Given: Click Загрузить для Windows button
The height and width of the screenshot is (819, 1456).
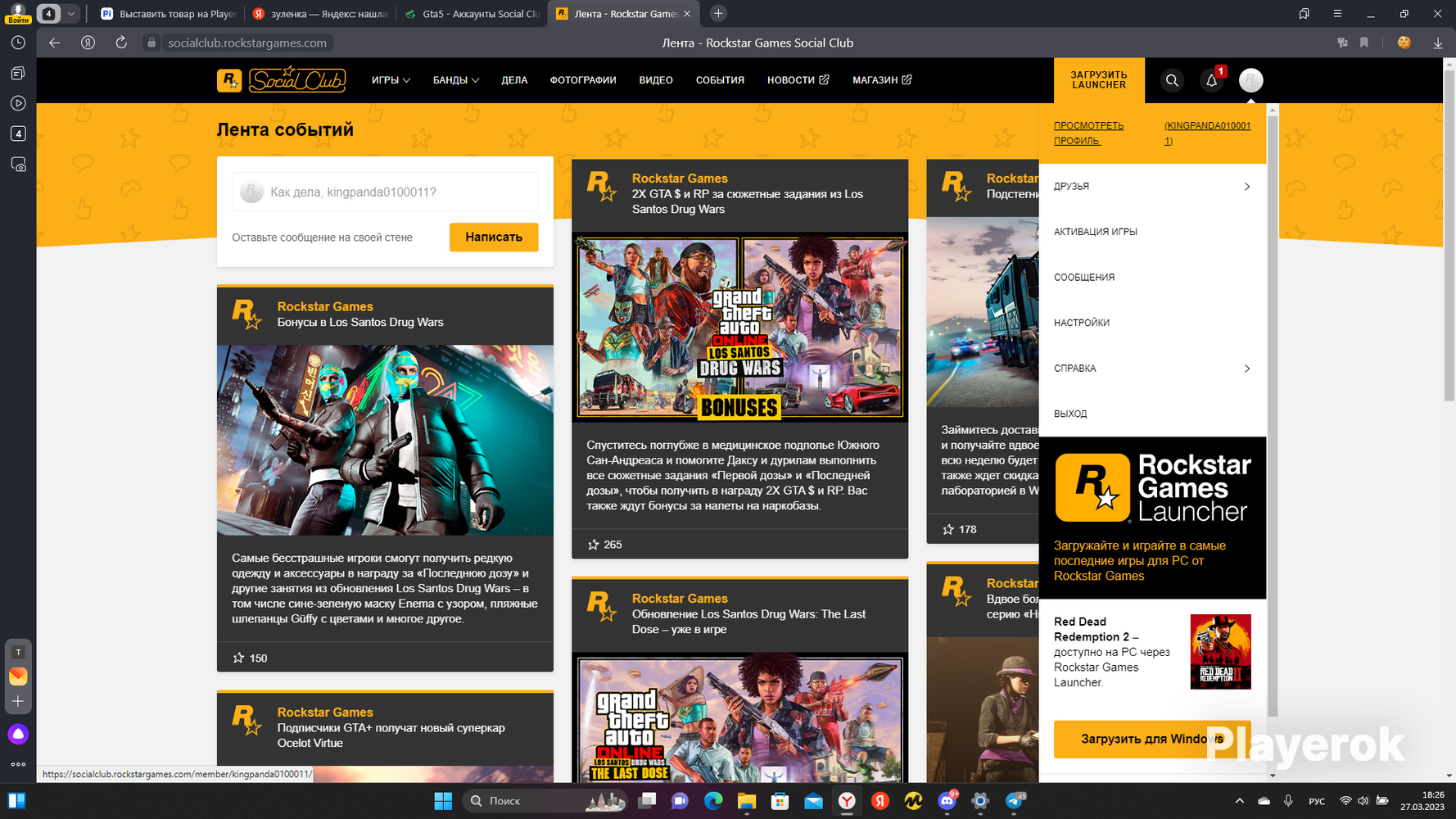Looking at the screenshot, I should [1152, 739].
